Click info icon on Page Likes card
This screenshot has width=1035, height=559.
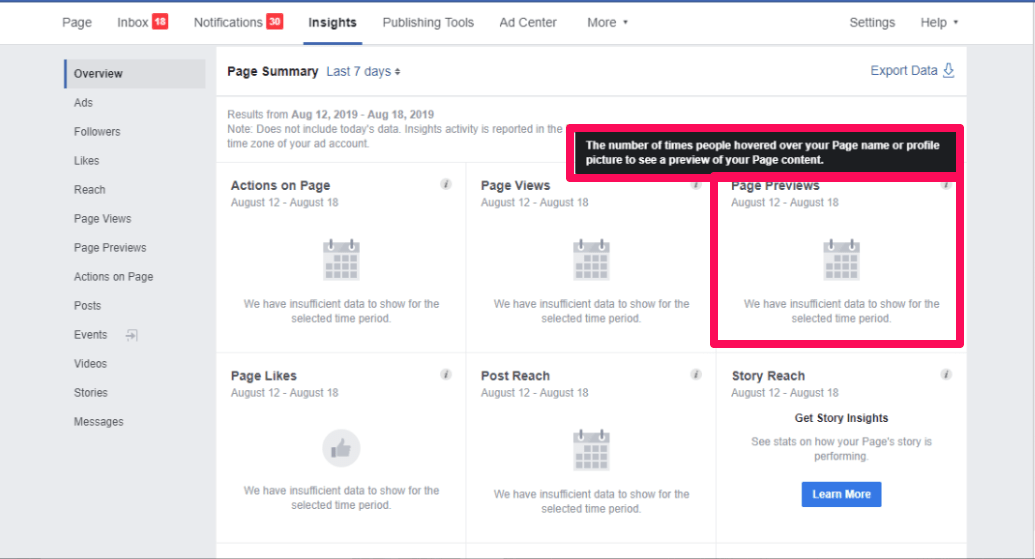446,375
